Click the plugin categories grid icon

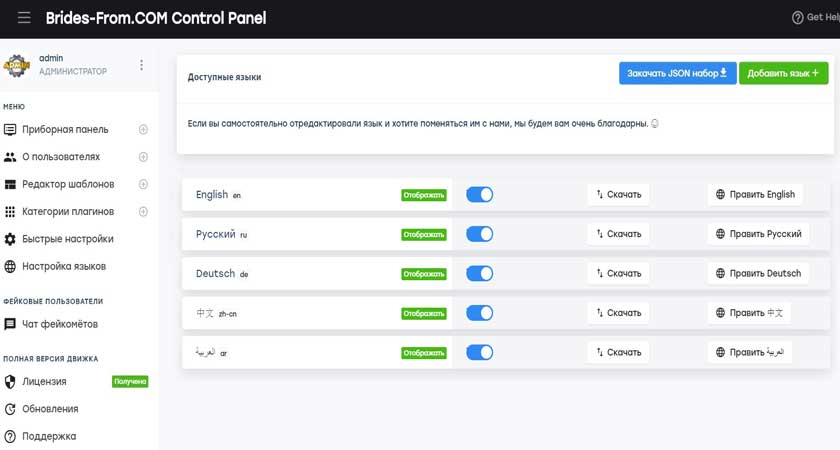[x=10, y=212]
